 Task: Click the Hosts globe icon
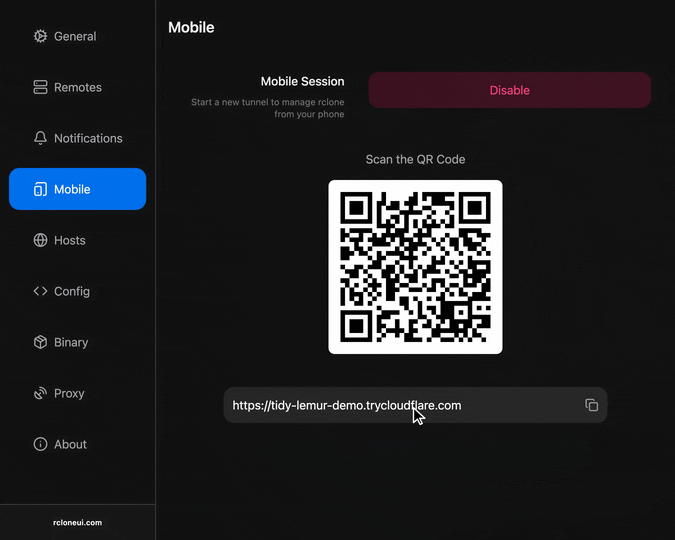coord(40,240)
